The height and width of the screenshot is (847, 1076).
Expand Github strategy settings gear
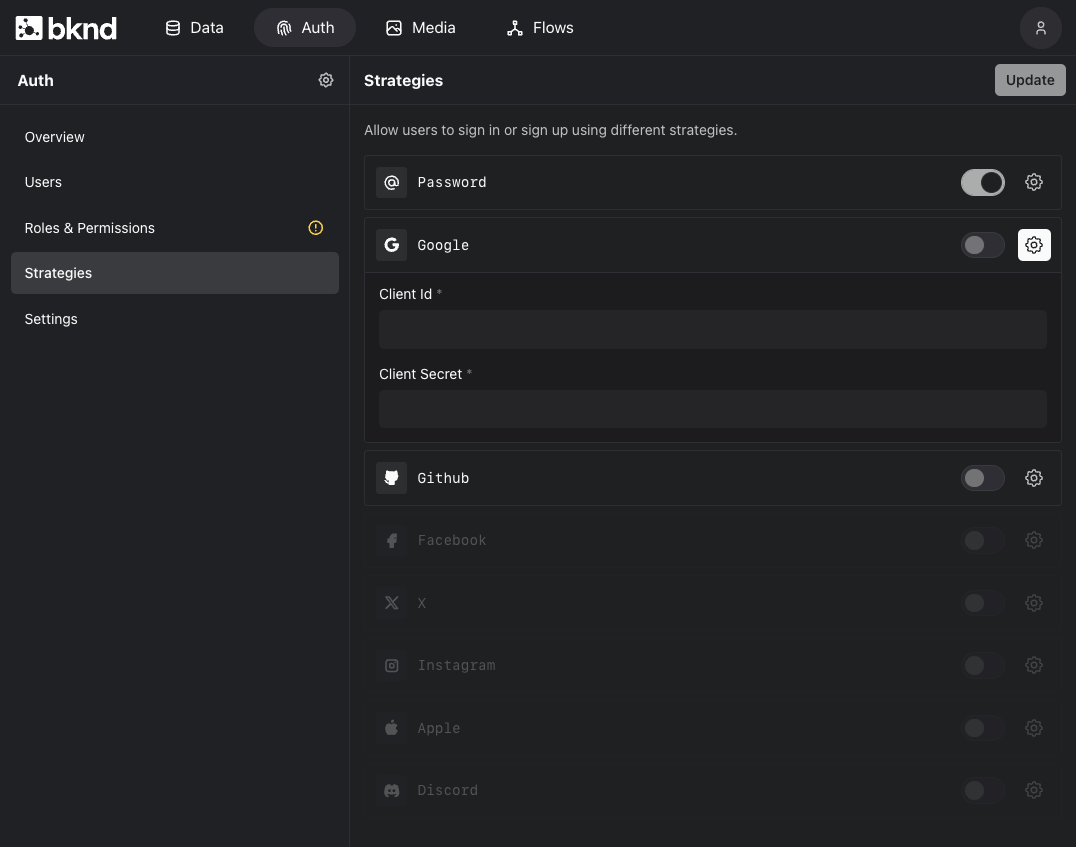point(1033,478)
